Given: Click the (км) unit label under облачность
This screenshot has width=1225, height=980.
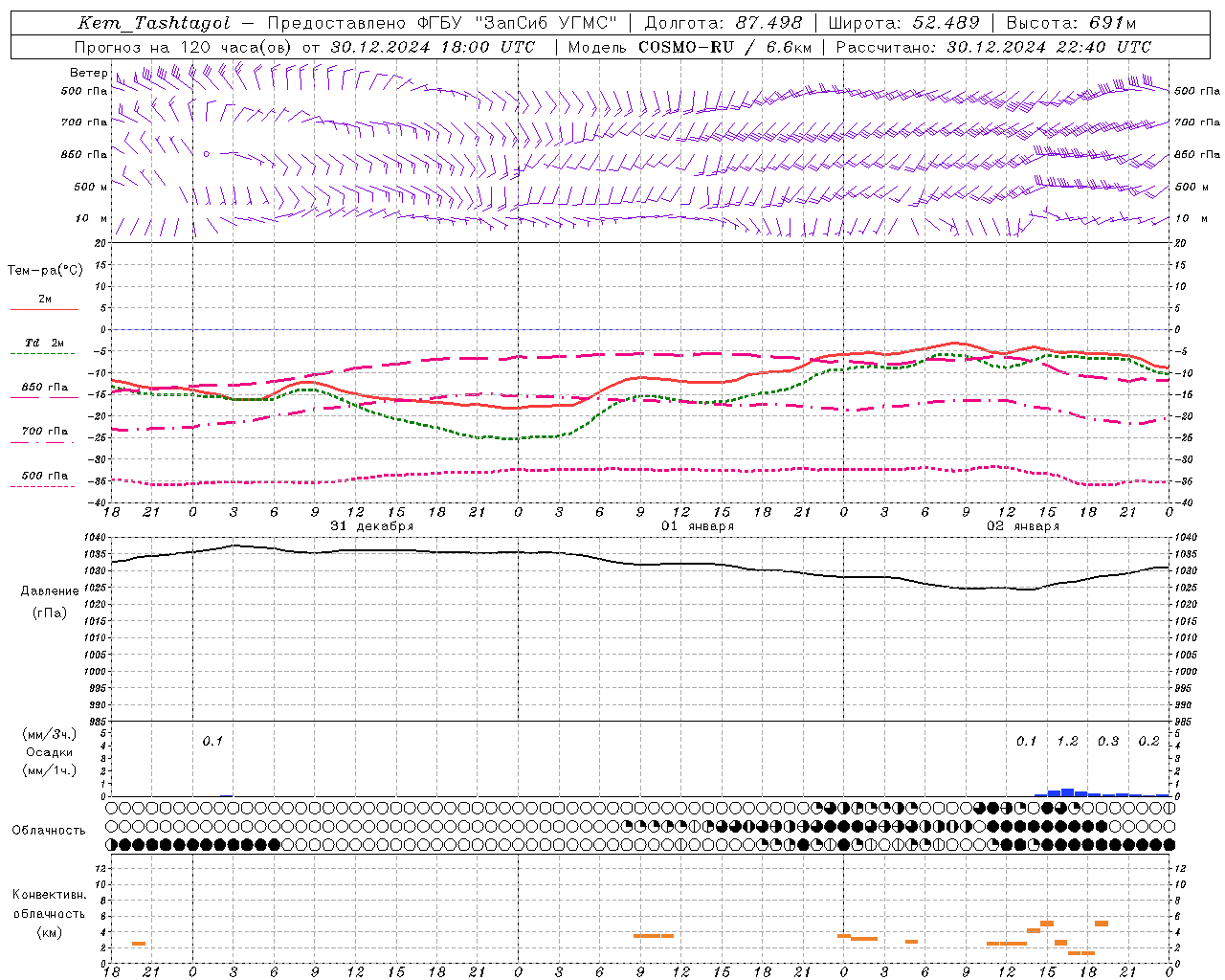Looking at the screenshot, I should 50,932.
